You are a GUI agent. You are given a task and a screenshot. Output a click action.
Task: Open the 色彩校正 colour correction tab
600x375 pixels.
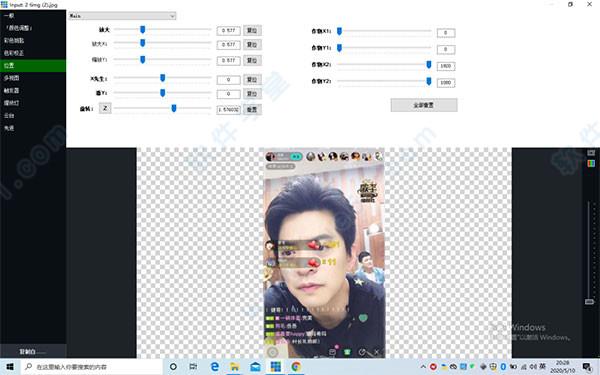[x=33, y=53]
